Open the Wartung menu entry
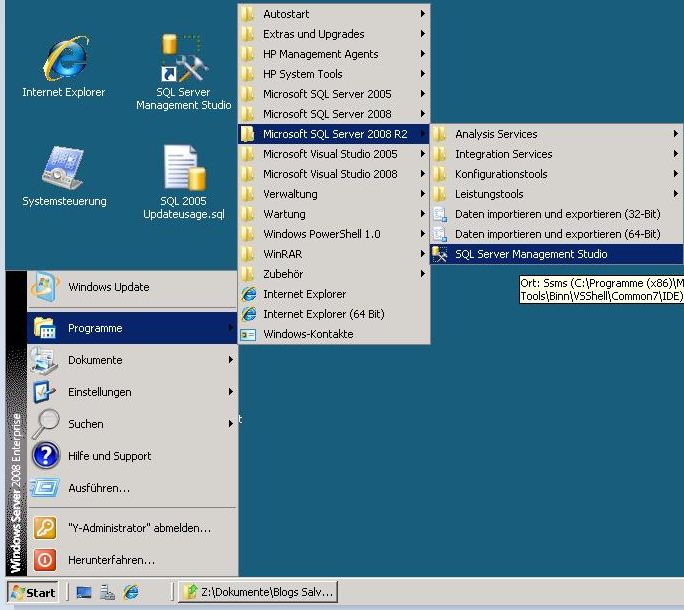This screenshot has width=684, height=610. 334,214
